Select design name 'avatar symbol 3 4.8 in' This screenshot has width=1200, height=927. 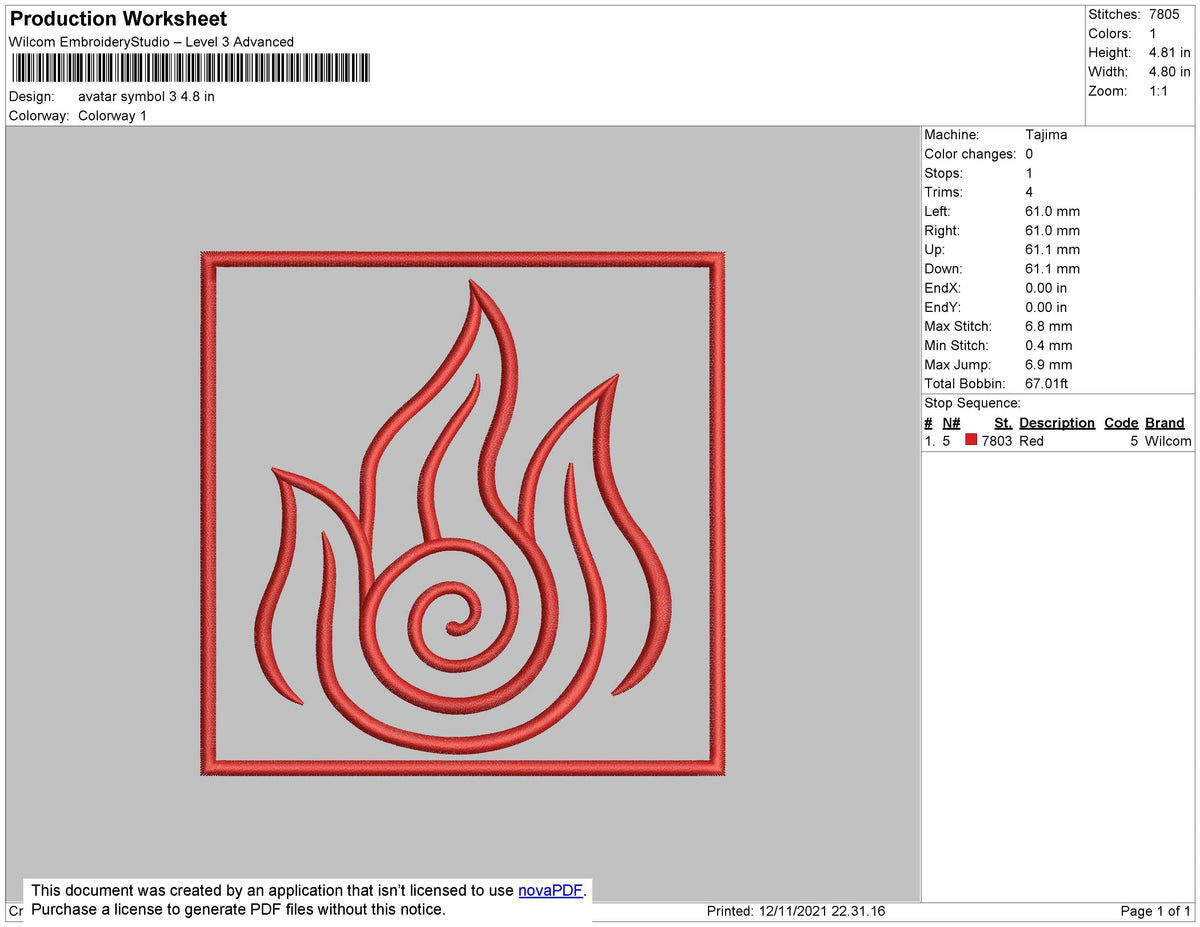146,97
